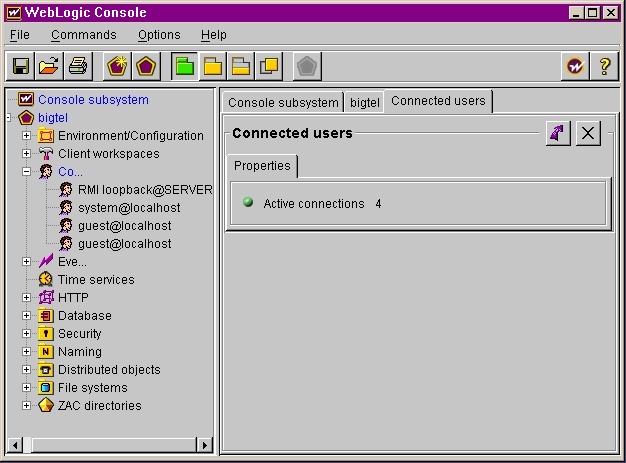The height and width of the screenshot is (463, 626).
Task: Click the greyed-out pentagon toolbar icon
Action: point(307,66)
